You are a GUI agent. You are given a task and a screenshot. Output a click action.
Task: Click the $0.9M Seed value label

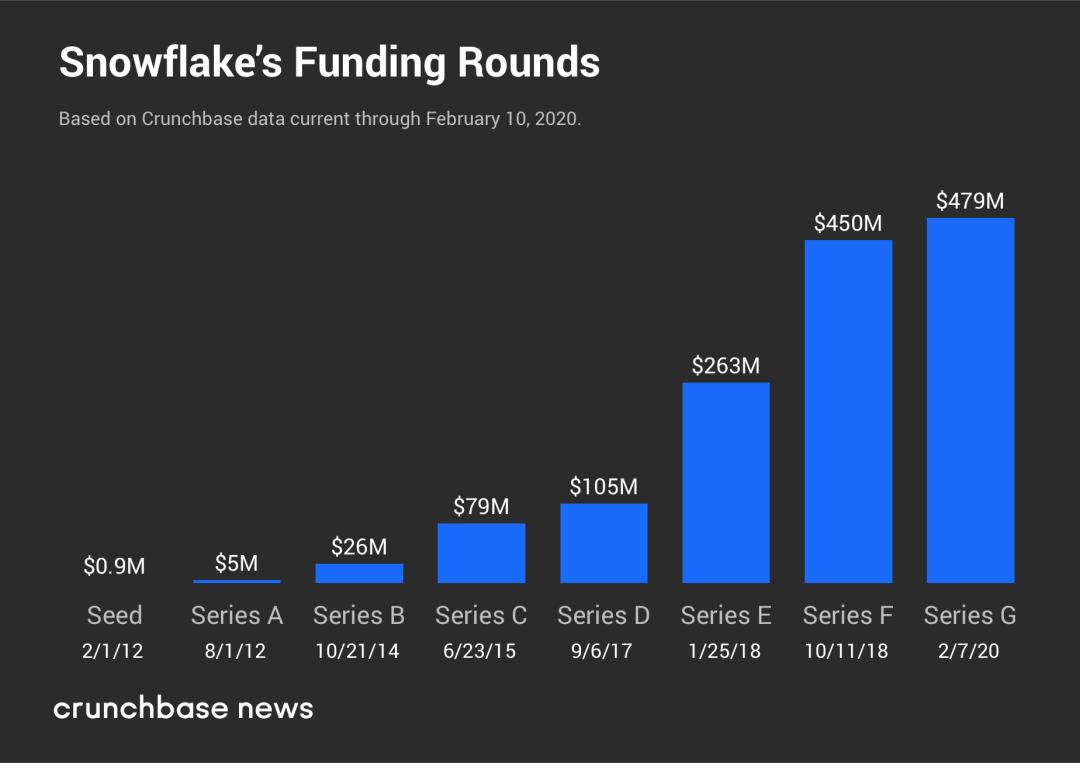pyautogui.click(x=114, y=566)
